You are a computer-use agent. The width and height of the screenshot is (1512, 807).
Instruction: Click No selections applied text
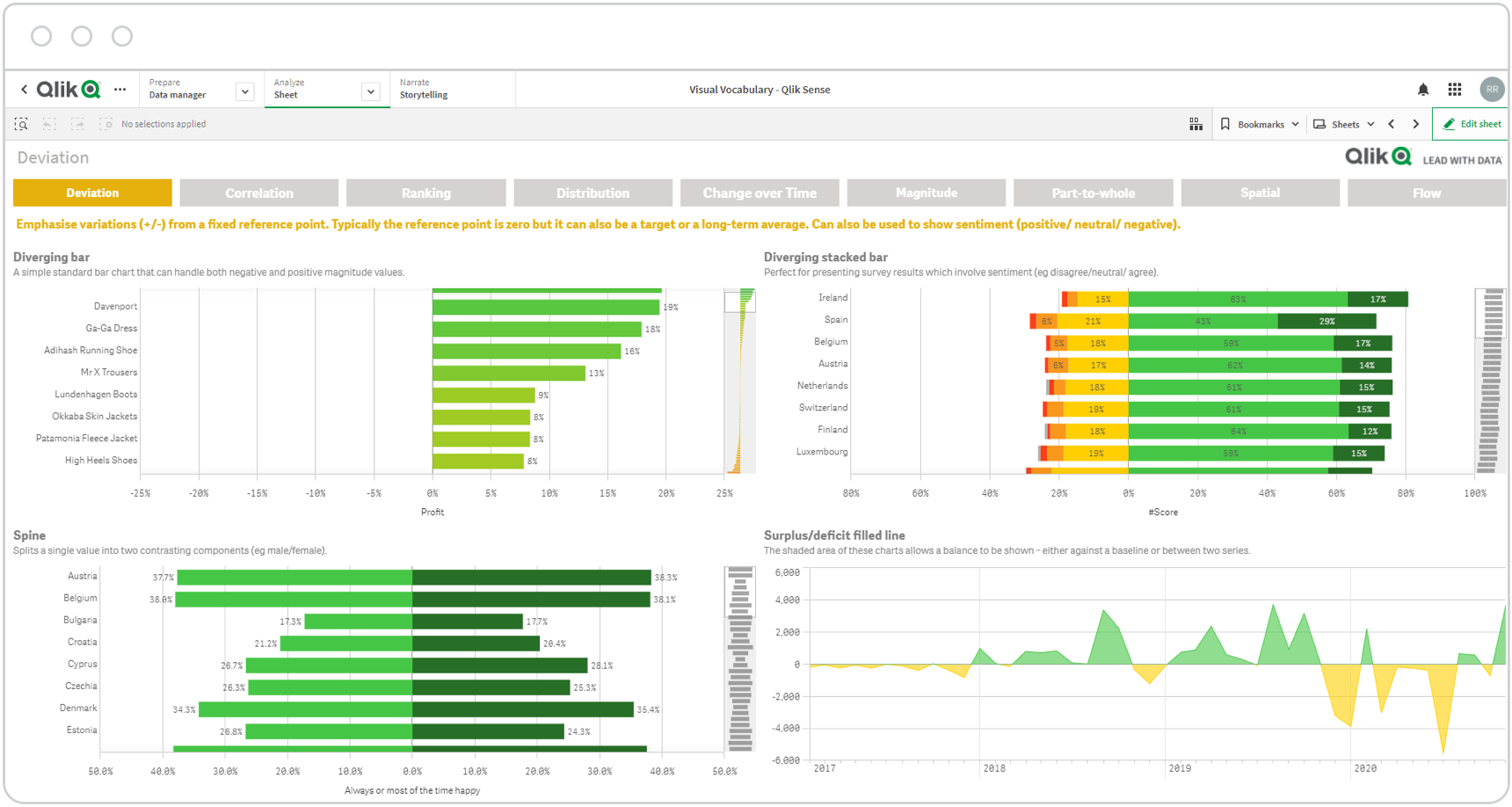[x=164, y=124]
